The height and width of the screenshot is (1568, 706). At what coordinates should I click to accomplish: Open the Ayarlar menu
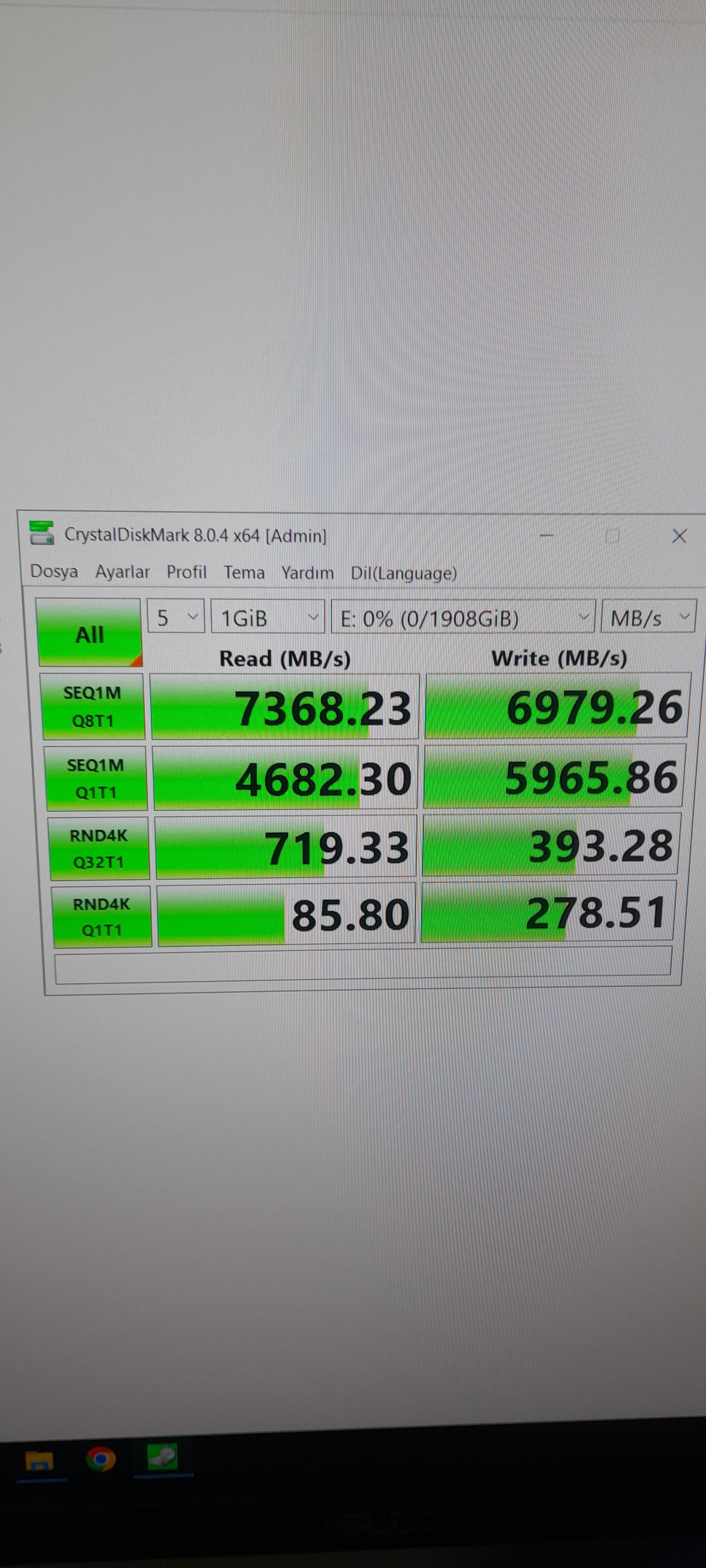(122, 572)
